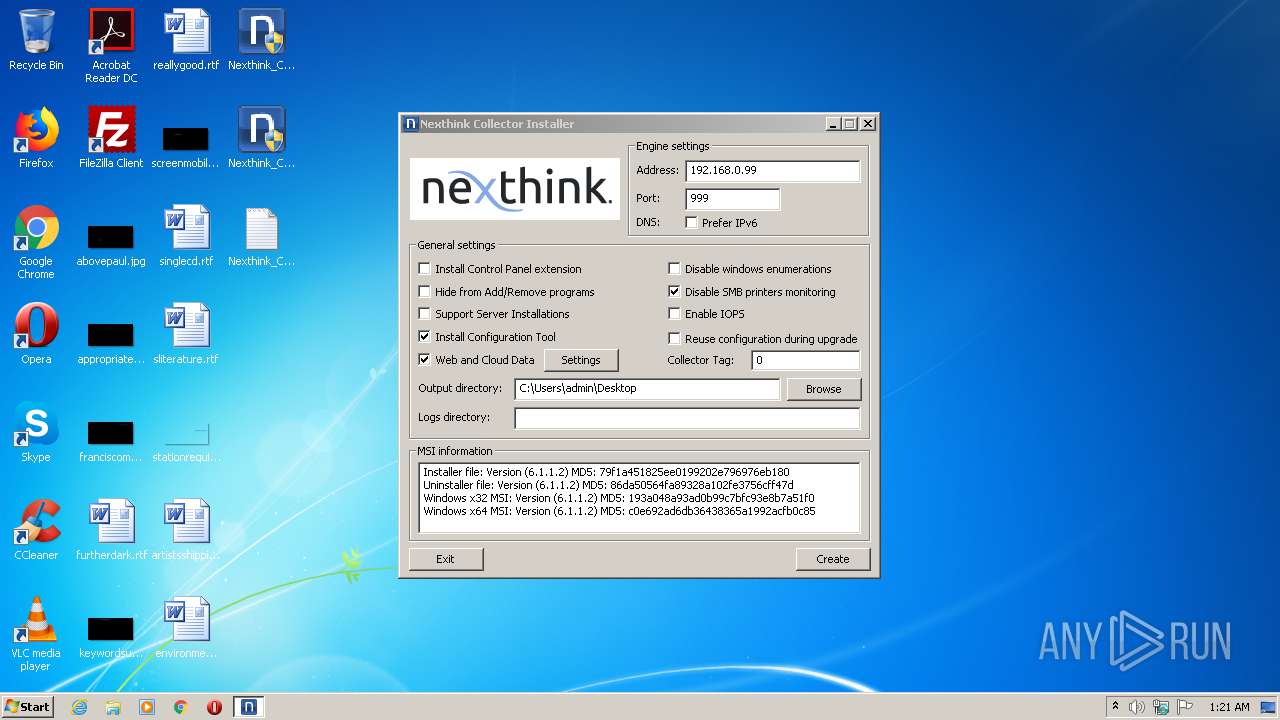Open Windows Explorer from the taskbar
1280x720 pixels.
[x=113, y=707]
